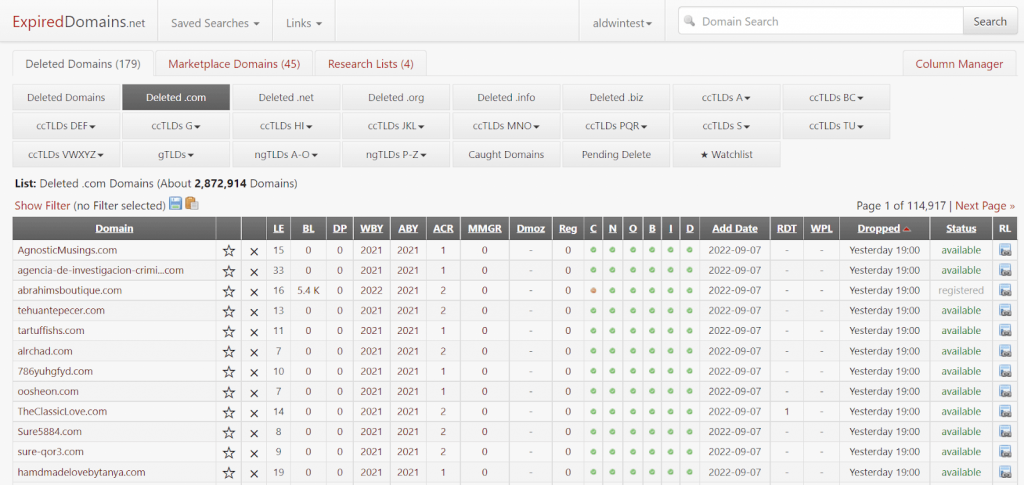
Task: Toggle the watchlist star for tehuantepecer.com
Action: [229, 311]
